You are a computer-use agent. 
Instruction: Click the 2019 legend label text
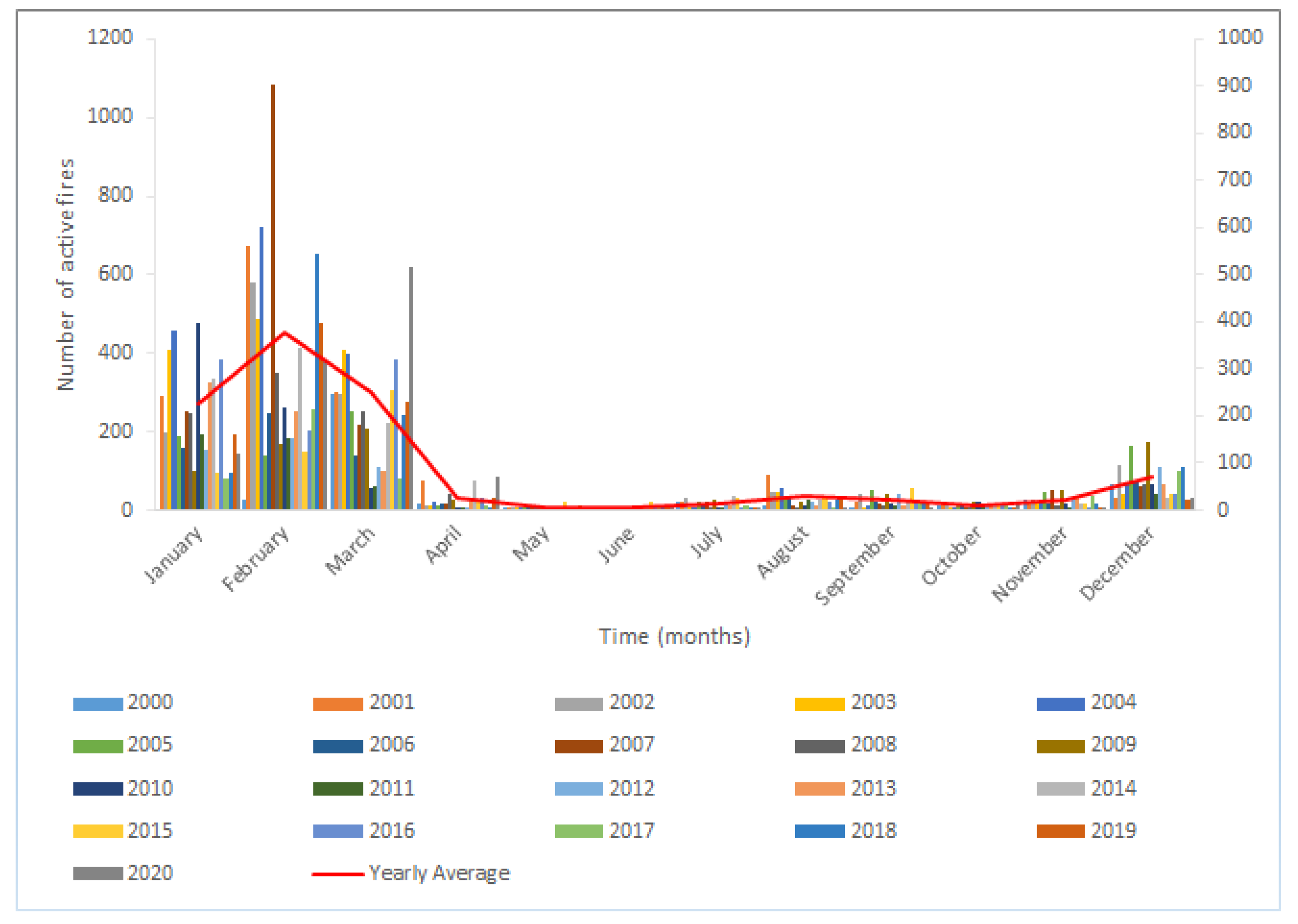click(1113, 831)
